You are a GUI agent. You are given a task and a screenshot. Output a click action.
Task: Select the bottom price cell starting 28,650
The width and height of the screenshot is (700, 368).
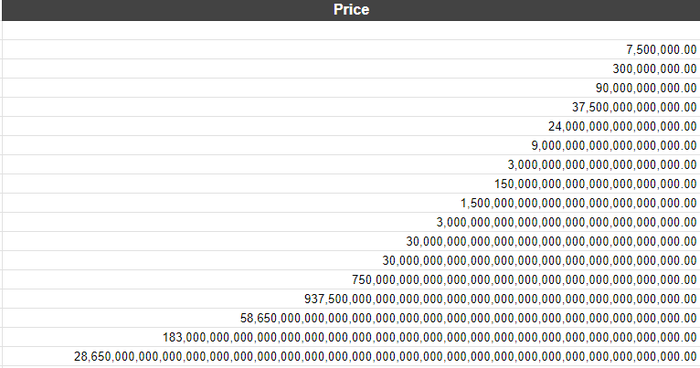point(351,356)
